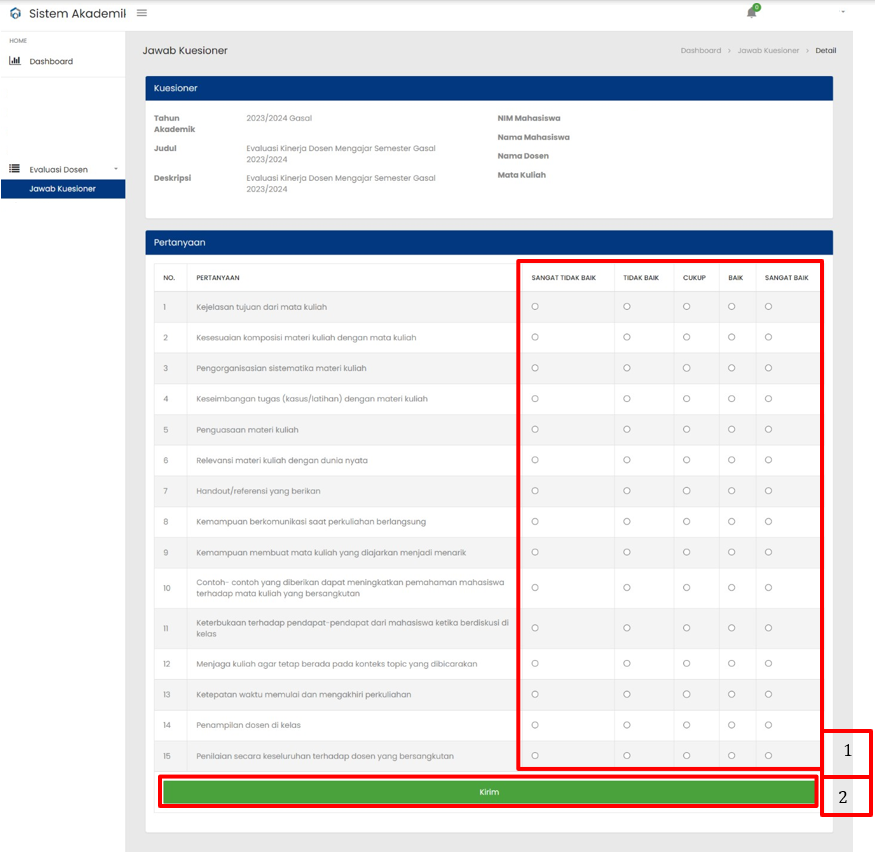Click the Evaluasi Dosen list icon
The width and height of the screenshot is (875, 852).
[15, 169]
